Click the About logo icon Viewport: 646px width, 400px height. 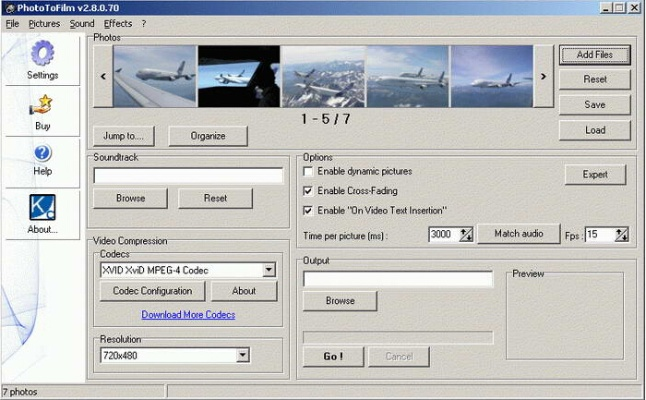click(x=42, y=208)
